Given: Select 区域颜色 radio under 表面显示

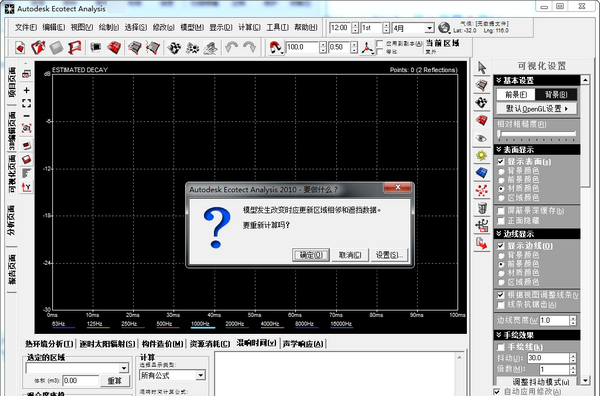Looking at the screenshot, I should (501, 197).
